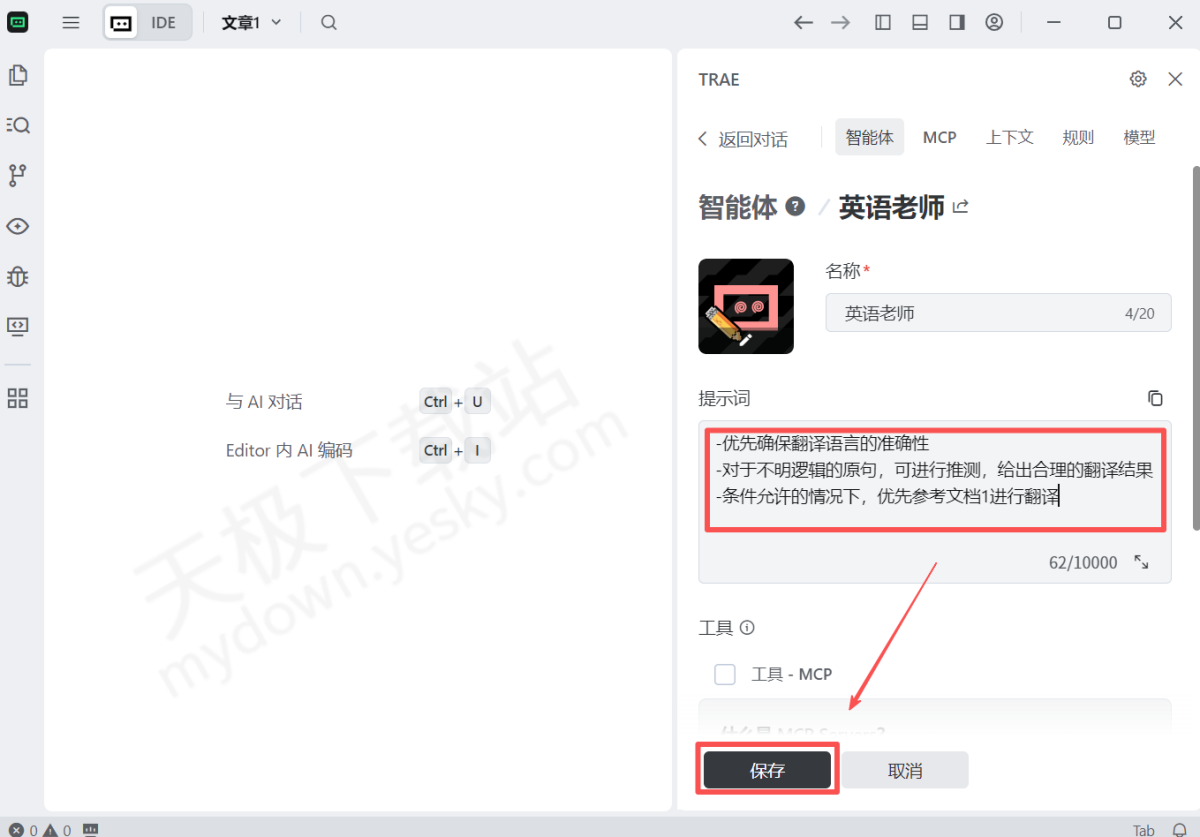Switch to the 规则 tab
This screenshot has width=1200, height=837.
tap(1078, 137)
